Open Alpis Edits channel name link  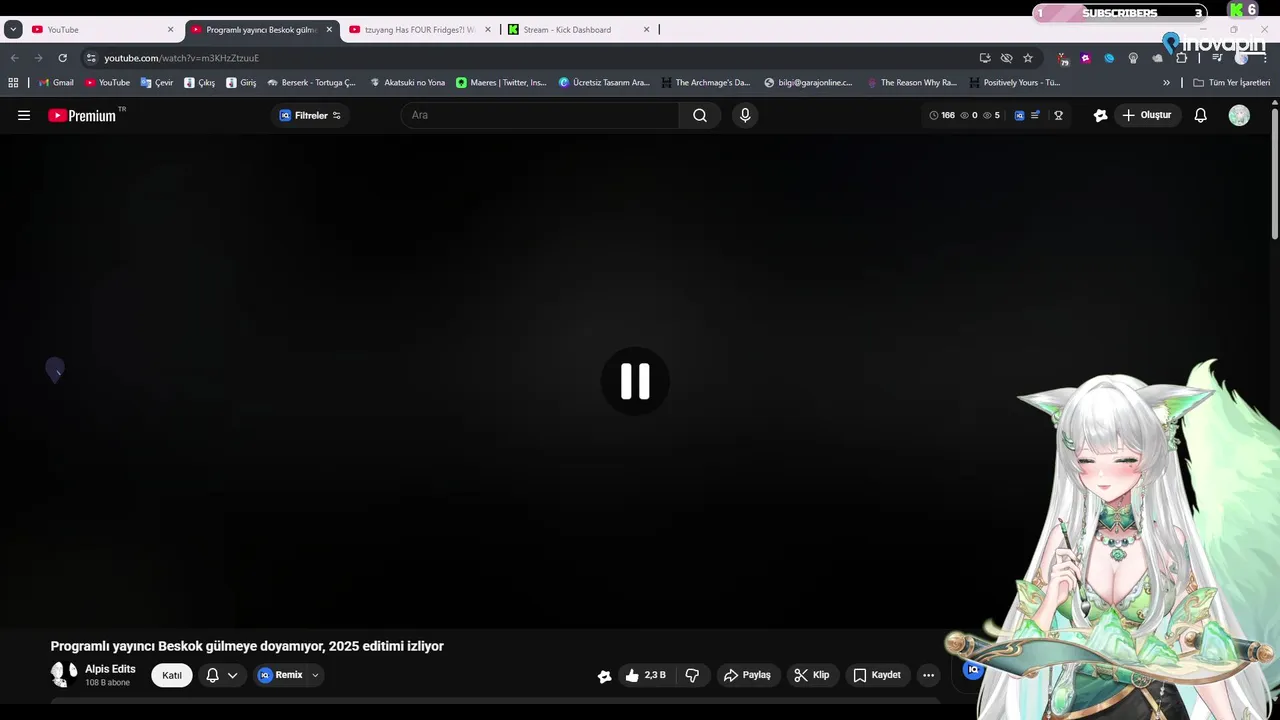click(110, 669)
